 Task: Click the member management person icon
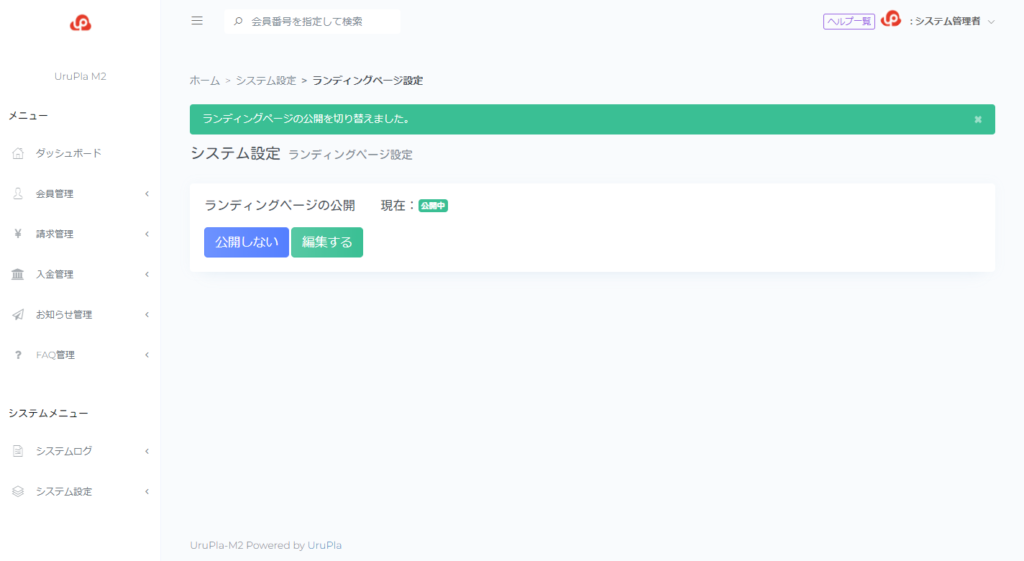tap(18, 193)
